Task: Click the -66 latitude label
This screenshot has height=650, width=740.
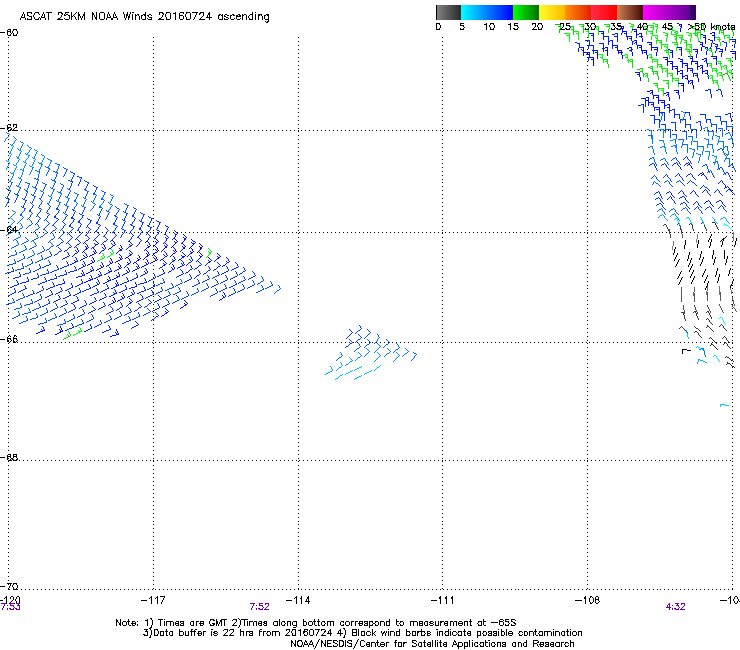Action: coord(9,339)
